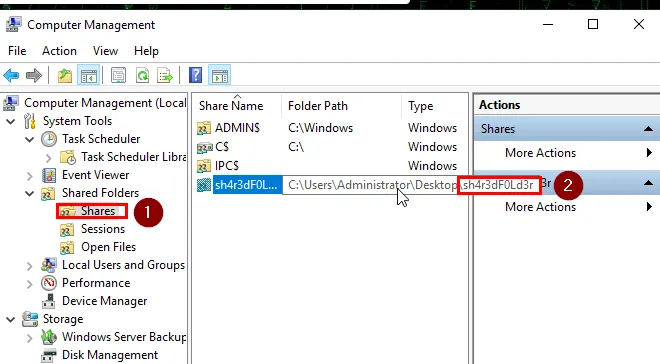Screen dimensions: 660x364
Task: Click the ADMIN$ share icon
Action: (x=204, y=128)
